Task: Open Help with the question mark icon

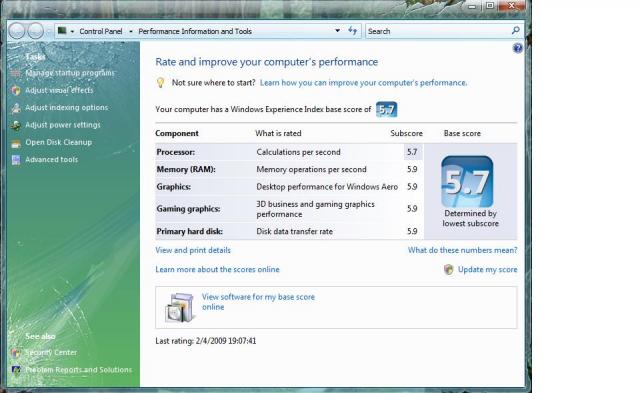Action: [518, 49]
